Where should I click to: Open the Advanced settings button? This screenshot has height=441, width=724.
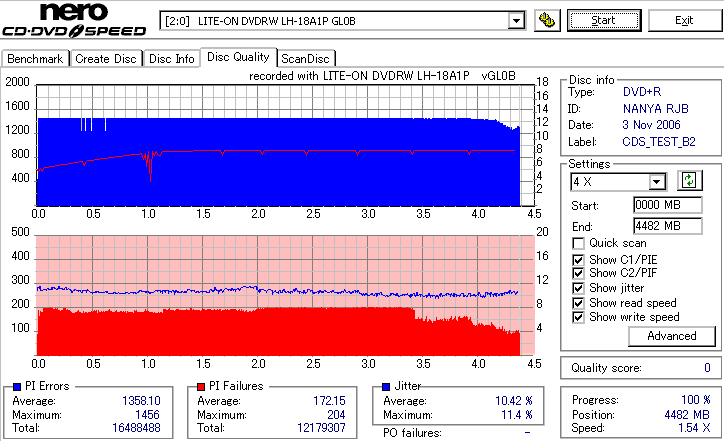pos(672,336)
